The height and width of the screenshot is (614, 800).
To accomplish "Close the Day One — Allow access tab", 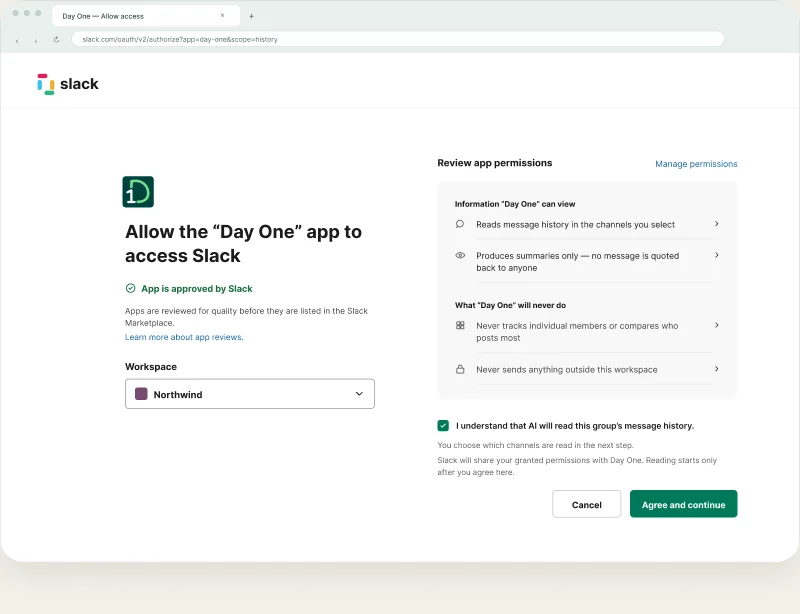I will click(x=222, y=15).
